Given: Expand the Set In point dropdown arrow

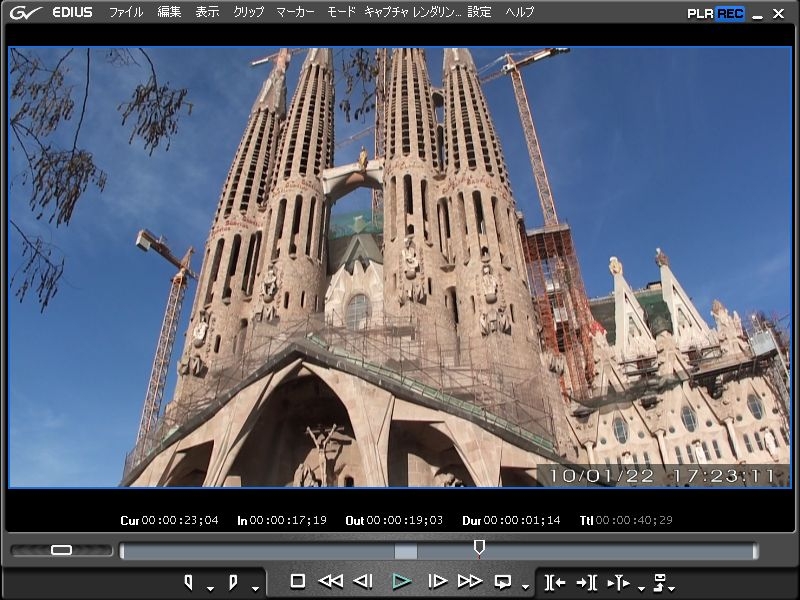Looking at the screenshot, I should (210, 588).
